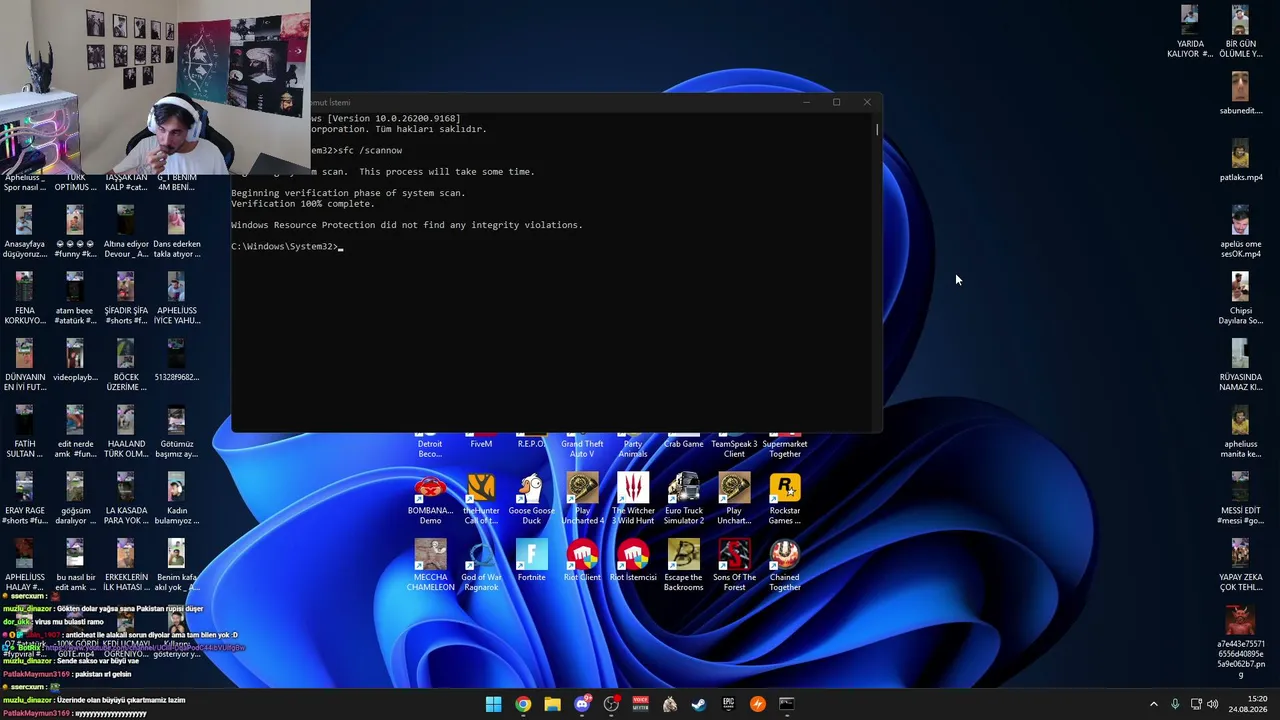Select the YARIDA KALIYOR video file

1189,33
